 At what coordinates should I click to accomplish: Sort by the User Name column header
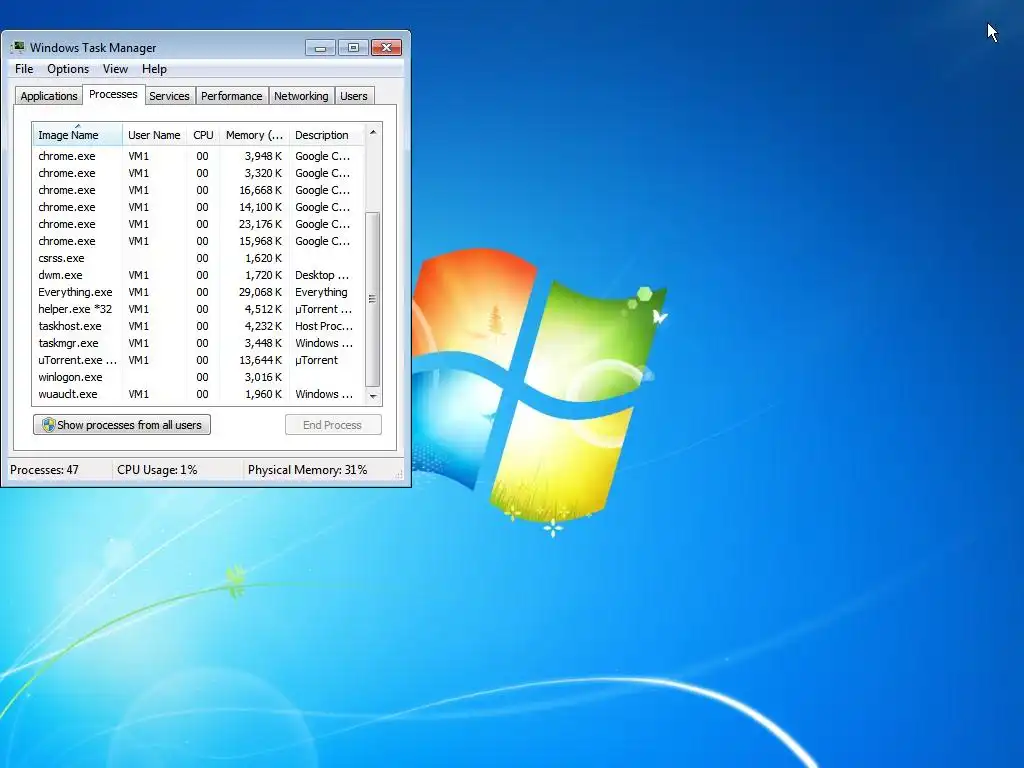pyautogui.click(x=154, y=135)
